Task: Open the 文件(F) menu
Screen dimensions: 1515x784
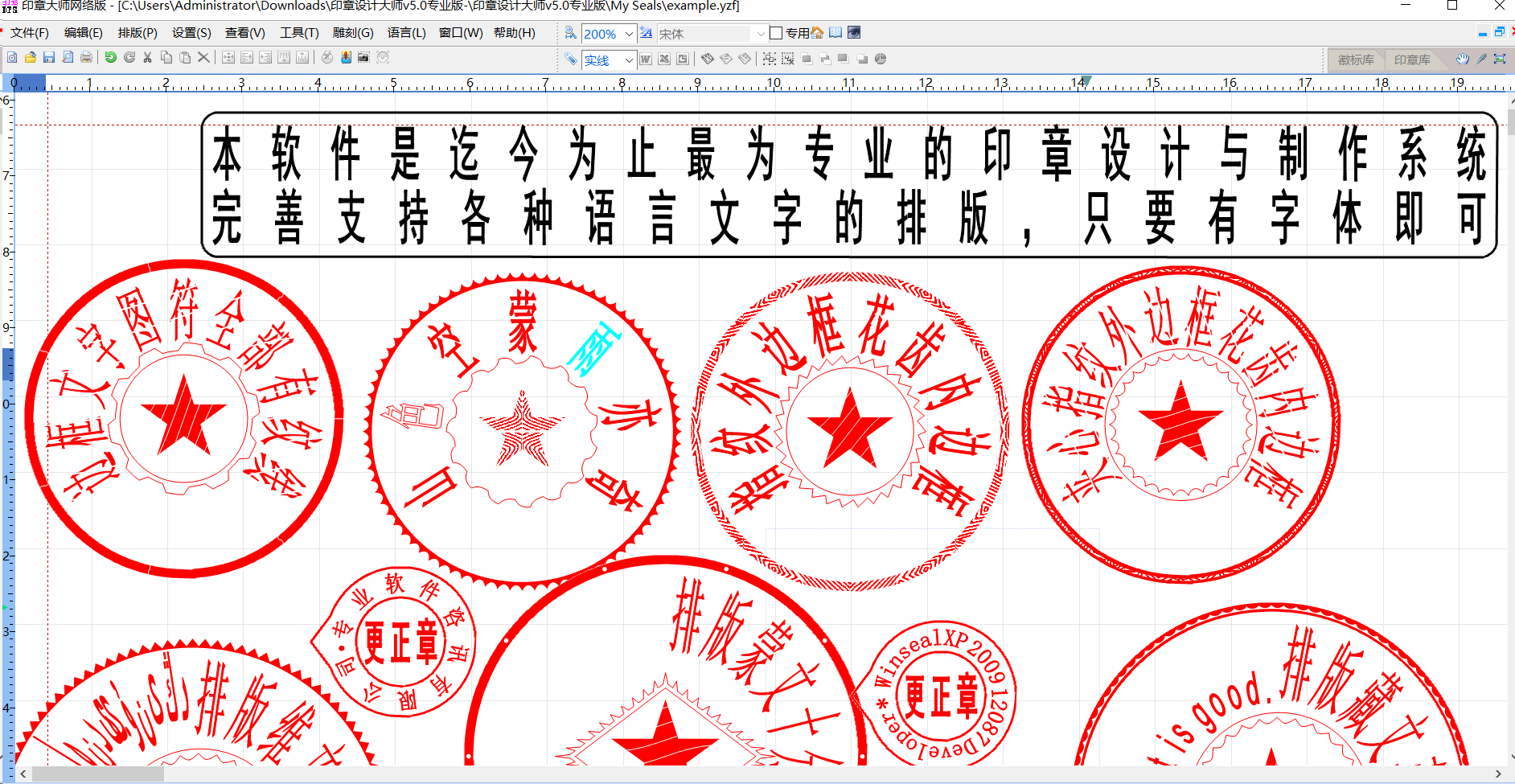Action: (x=30, y=33)
